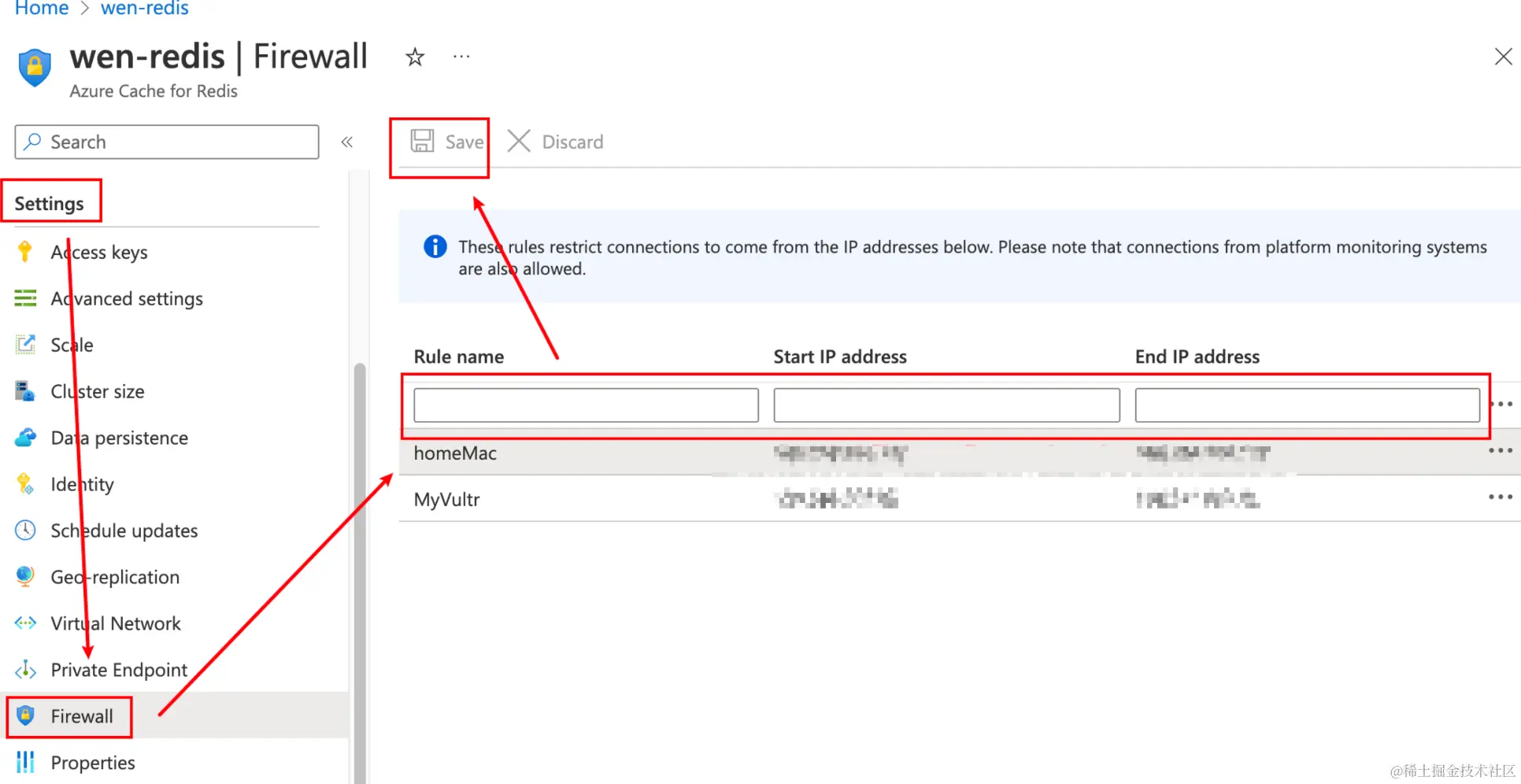Select the MyVultr rule name
1521x784 pixels.
pyautogui.click(x=447, y=500)
